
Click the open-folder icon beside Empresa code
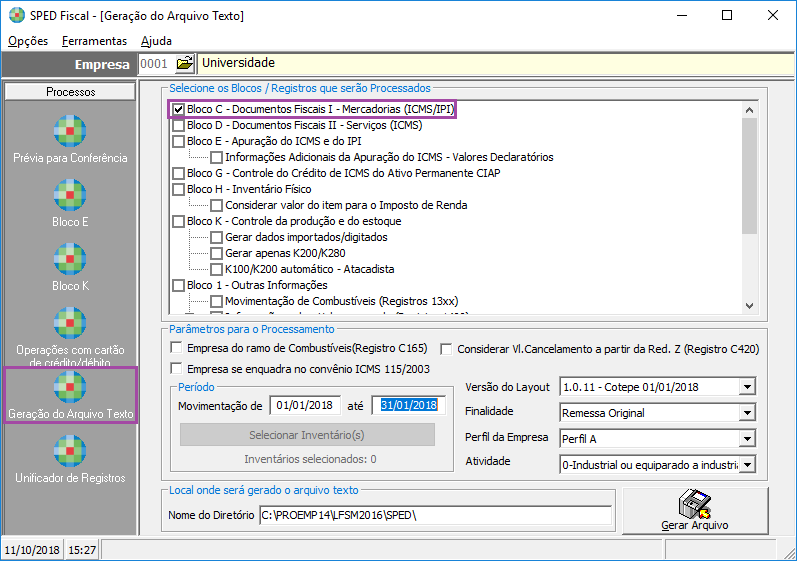[x=185, y=64]
